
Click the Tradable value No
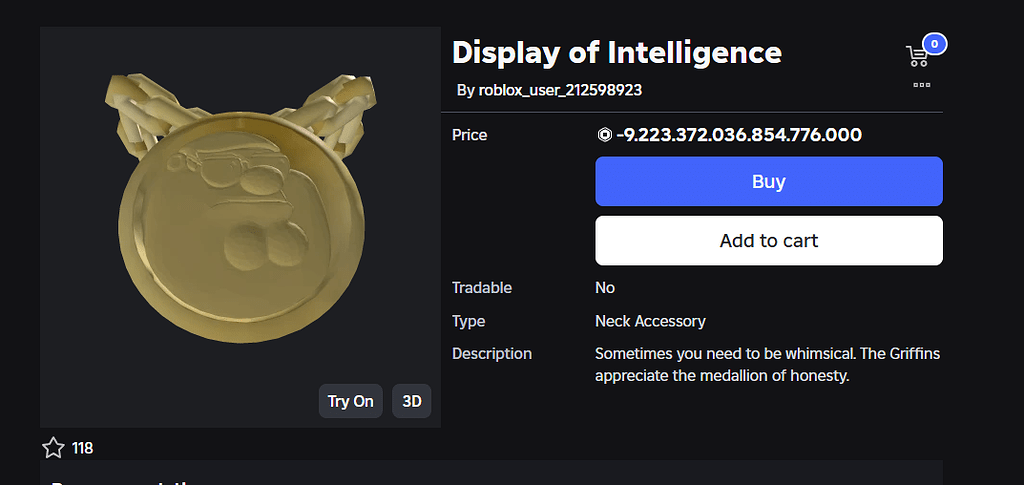pos(605,288)
